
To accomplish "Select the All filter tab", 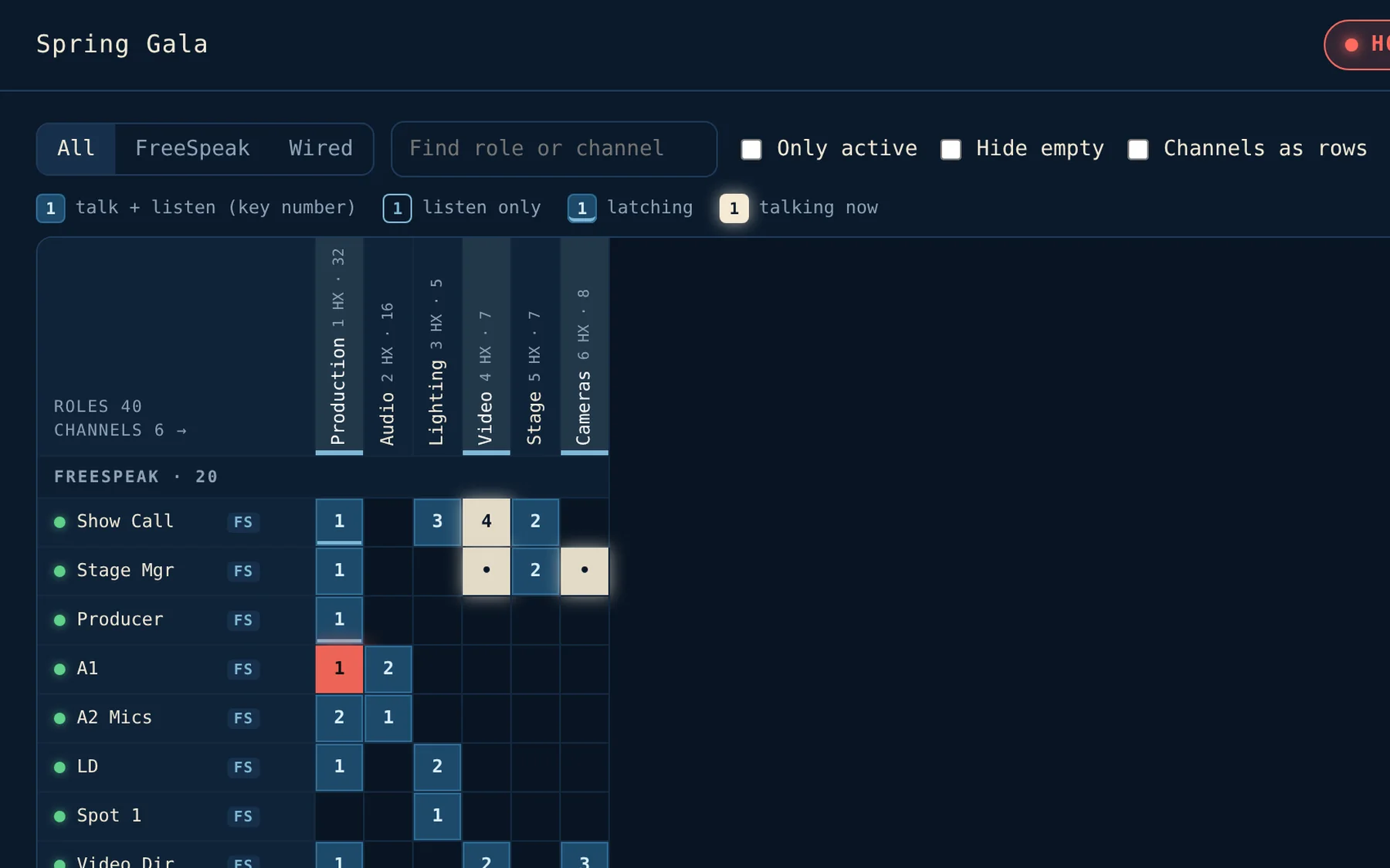I will (76, 148).
